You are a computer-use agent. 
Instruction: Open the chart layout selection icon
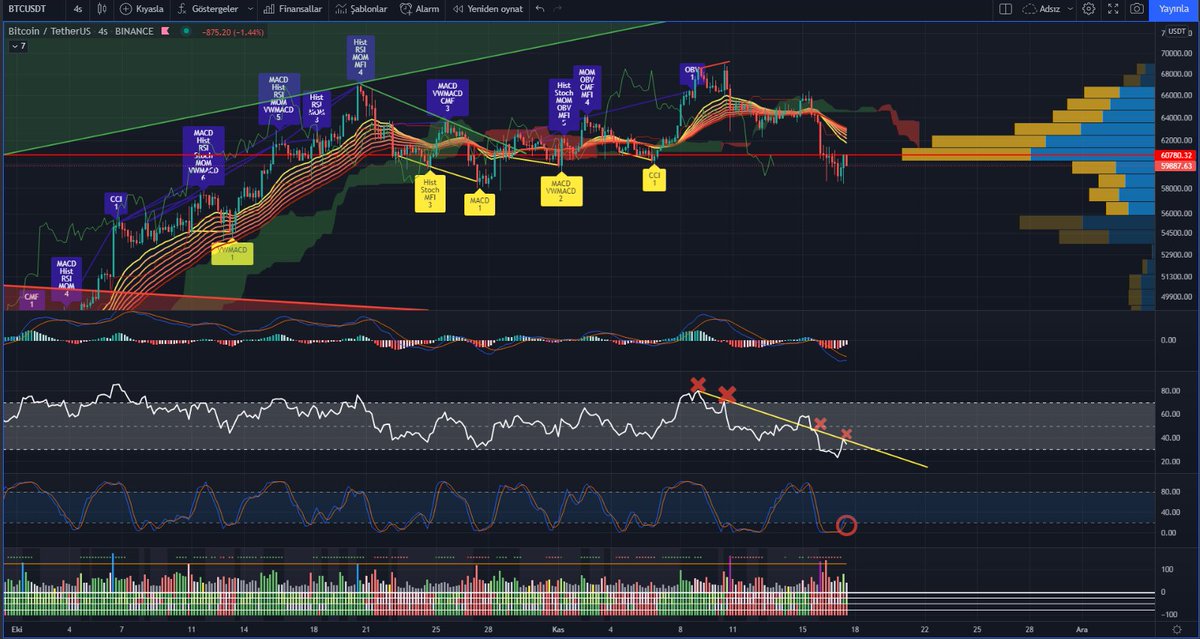tap(1005, 9)
